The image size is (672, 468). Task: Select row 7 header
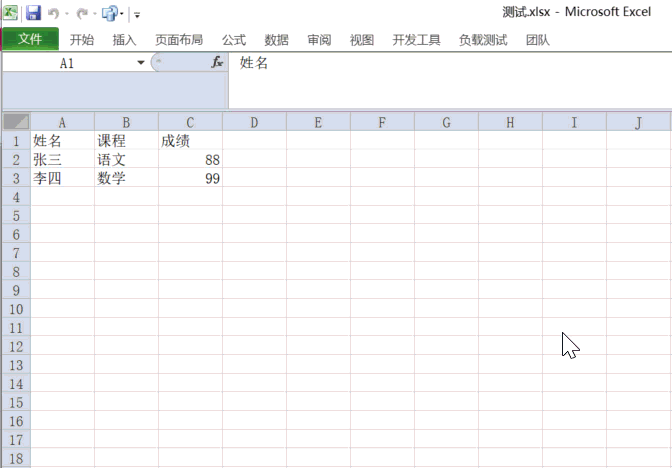pos(16,253)
